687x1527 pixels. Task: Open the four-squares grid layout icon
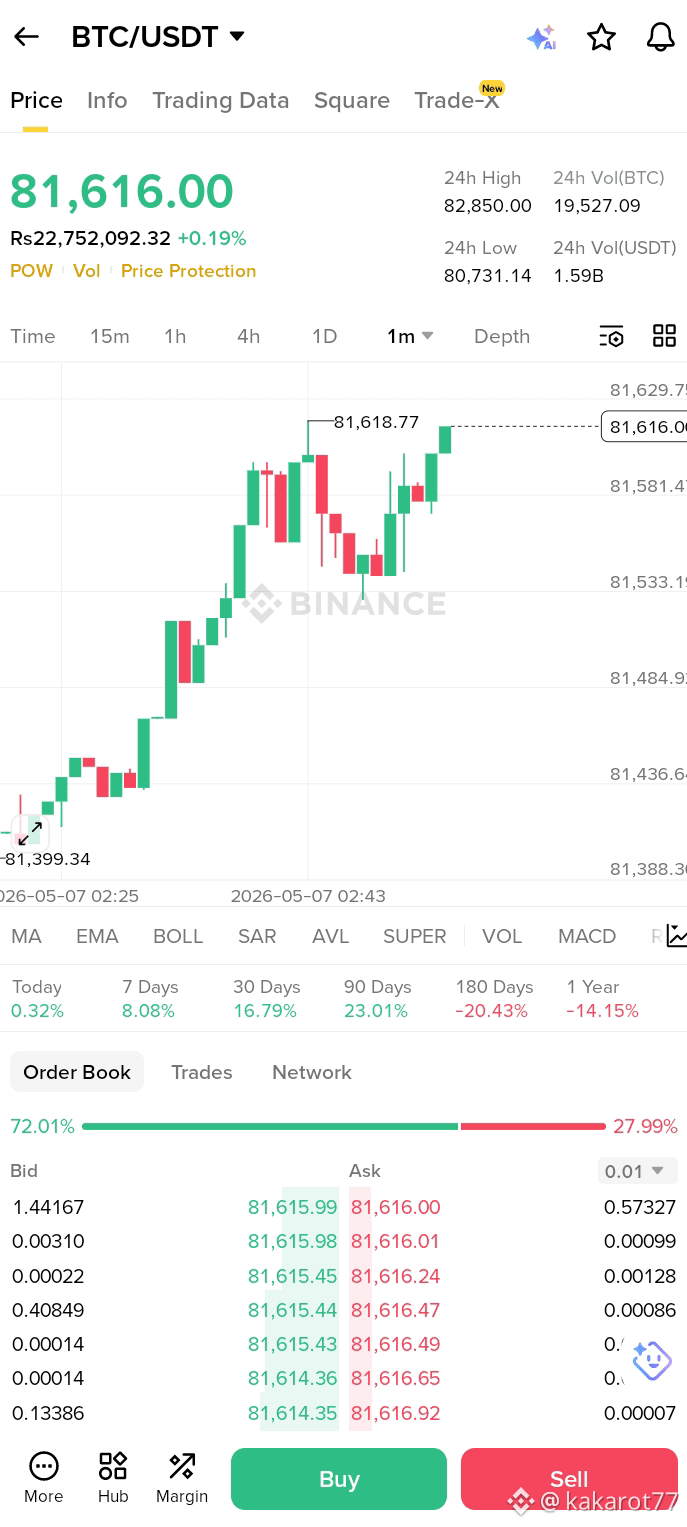click(664, 336)
